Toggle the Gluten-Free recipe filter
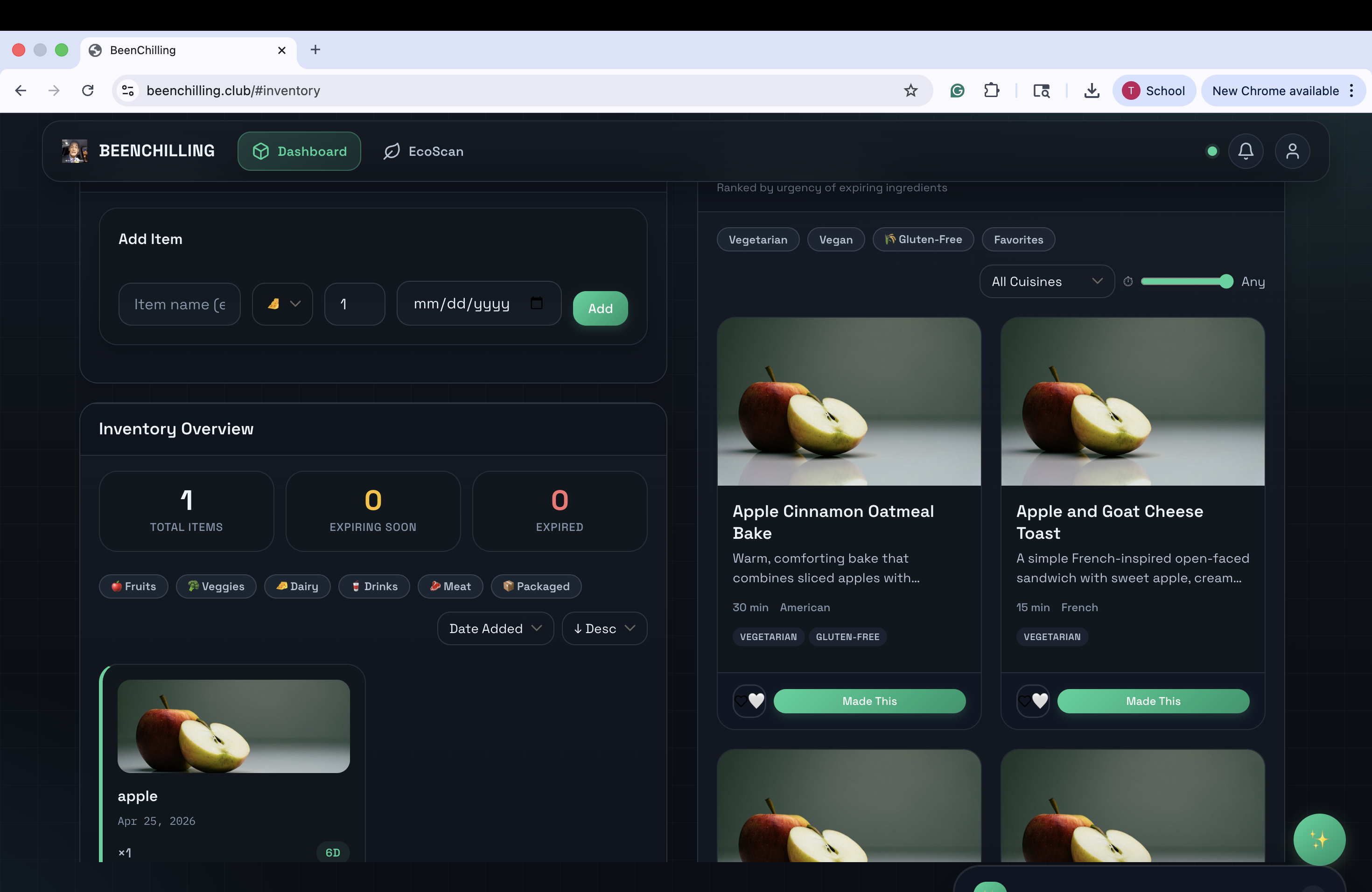 (x=923, y=240)
